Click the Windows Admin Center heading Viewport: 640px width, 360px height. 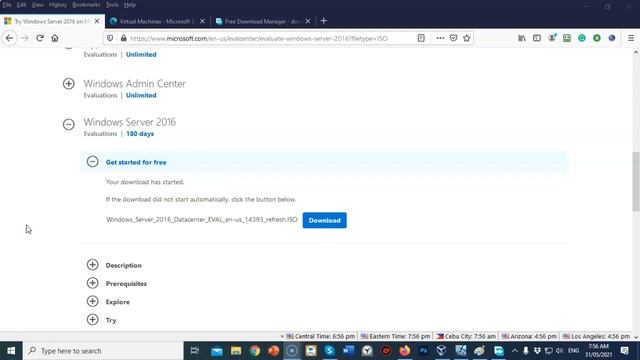(x=135, y=84)
